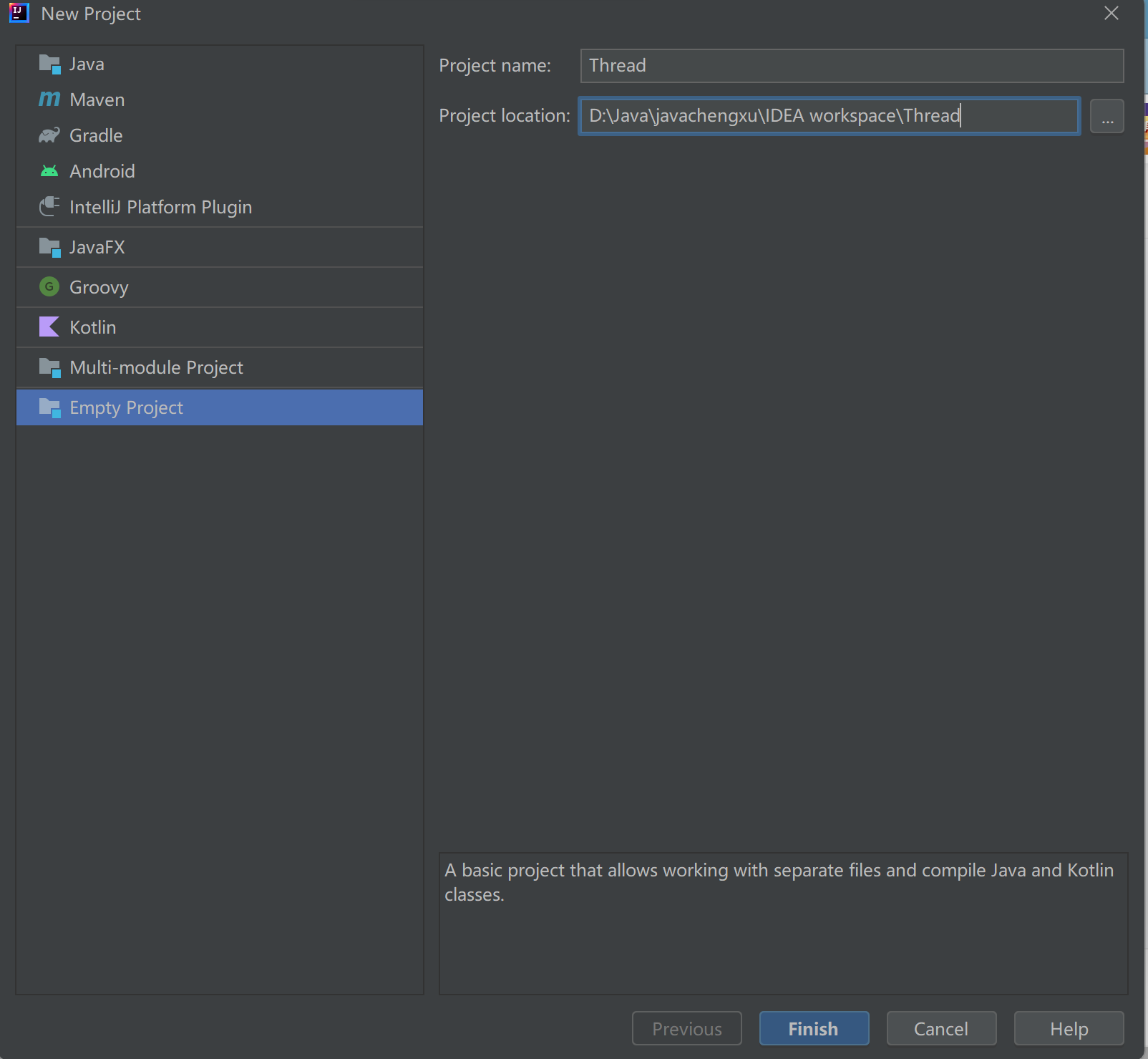Screen dimensions: 1148x1059
Task: Close the New Project dialog
Action: tap(1111, 13)
